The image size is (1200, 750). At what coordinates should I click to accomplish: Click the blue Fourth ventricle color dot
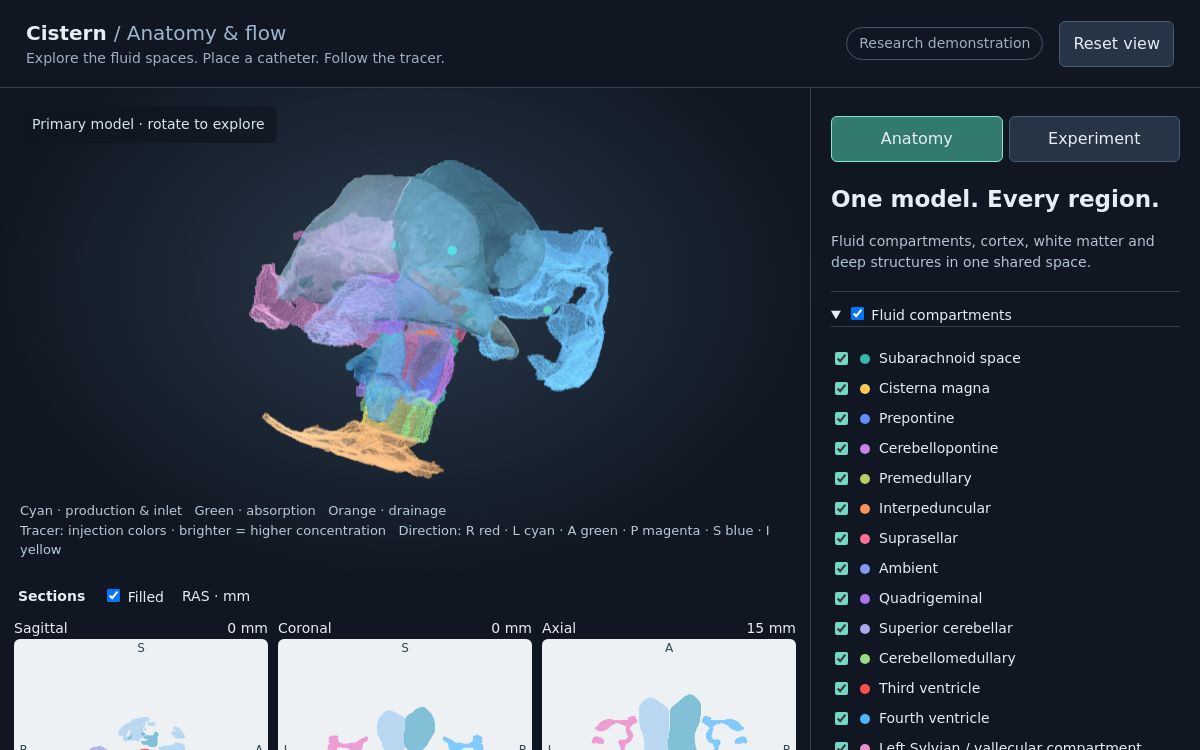(x=865, y=719)
